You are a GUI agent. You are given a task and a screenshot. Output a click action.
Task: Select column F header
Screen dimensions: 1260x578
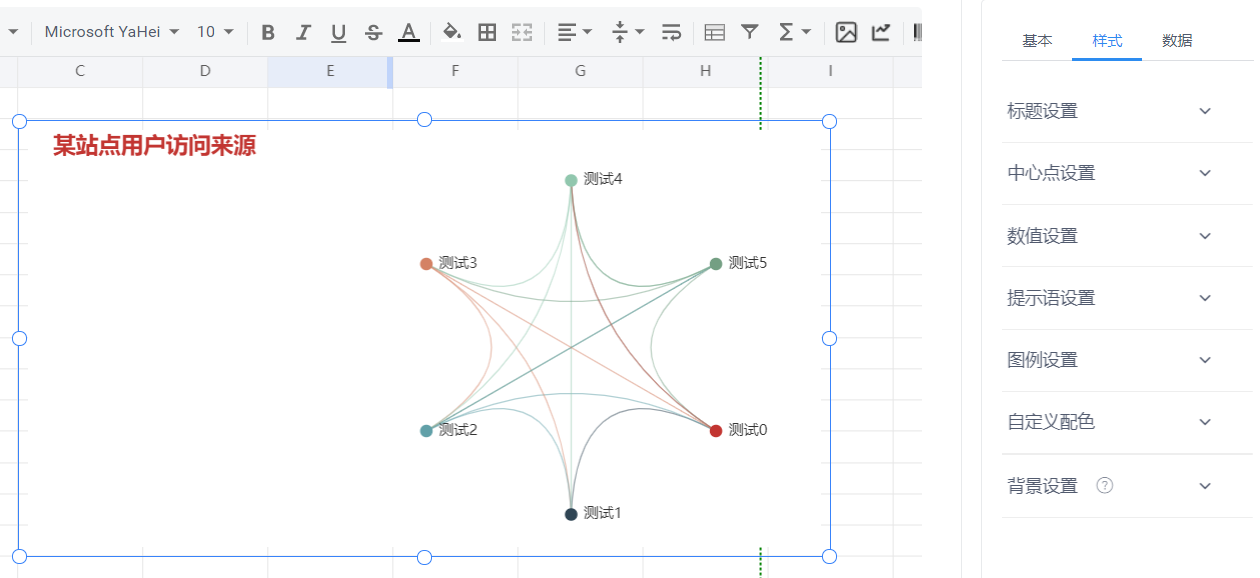coord(455,71)
